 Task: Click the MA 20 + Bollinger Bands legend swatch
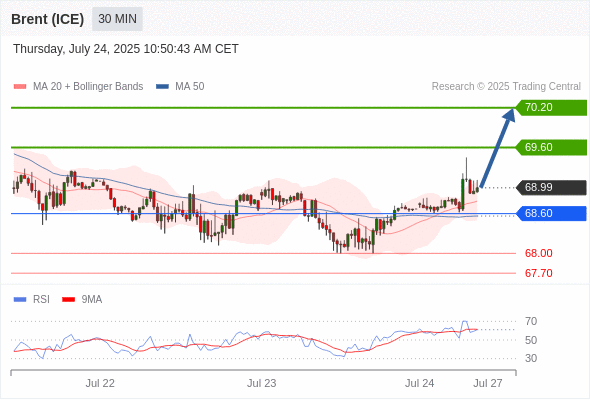pyautogui.click(x=20, y=87)
